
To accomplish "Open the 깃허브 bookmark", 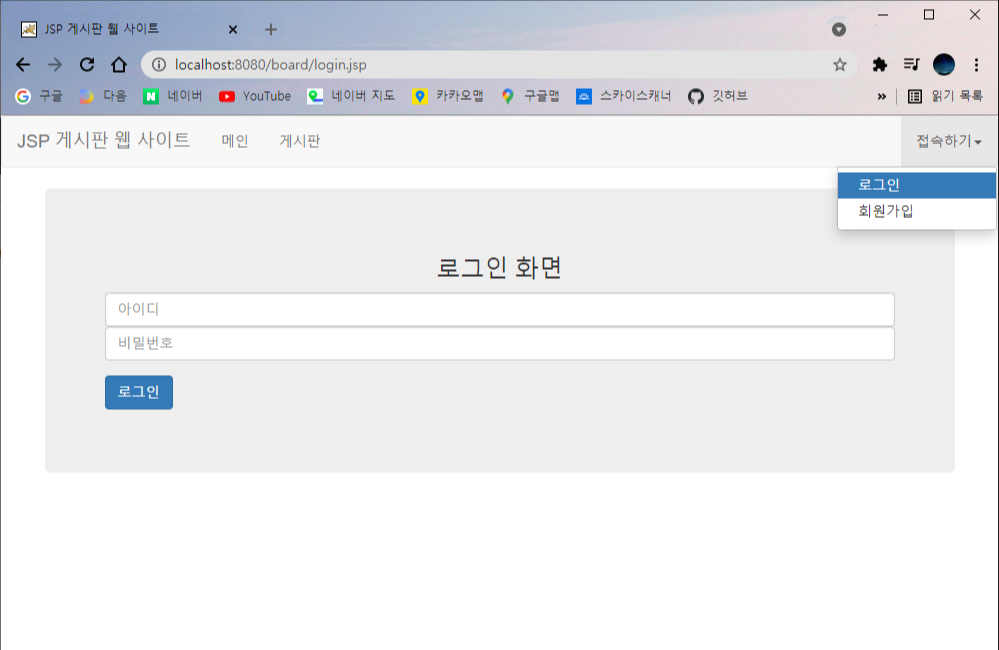I will click(717, 96).
